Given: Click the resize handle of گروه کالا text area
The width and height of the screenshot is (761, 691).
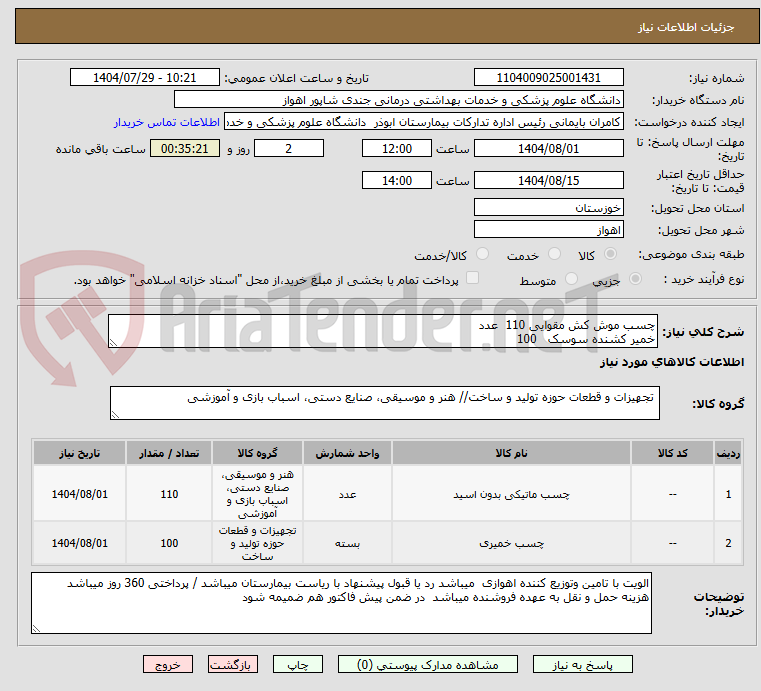Looking at the screenshot, I should pos(115,415).
